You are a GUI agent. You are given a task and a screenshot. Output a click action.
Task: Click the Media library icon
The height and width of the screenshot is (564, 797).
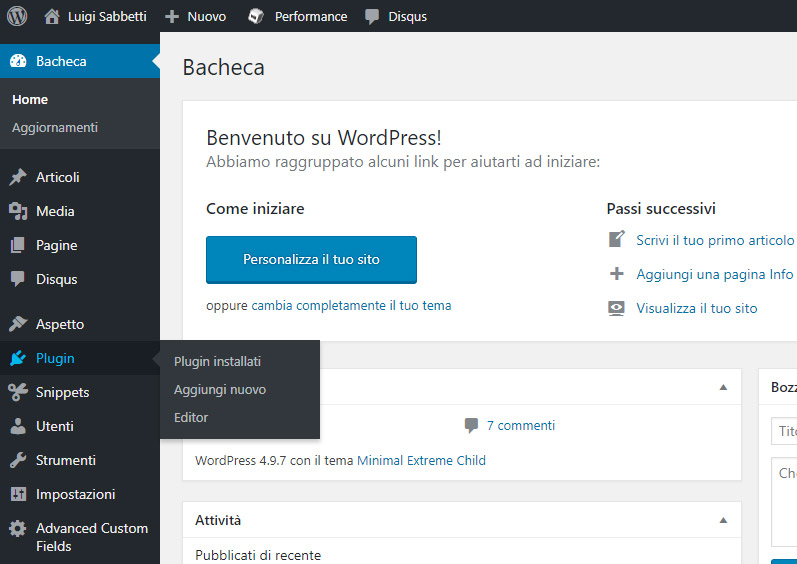click(18, 211)
